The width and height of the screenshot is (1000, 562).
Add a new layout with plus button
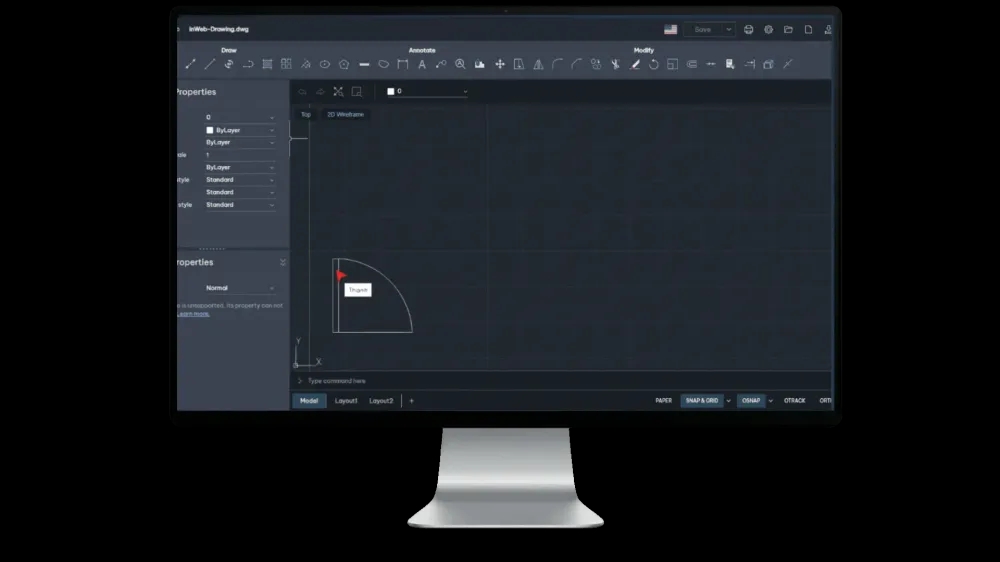[x=411, y=401]
